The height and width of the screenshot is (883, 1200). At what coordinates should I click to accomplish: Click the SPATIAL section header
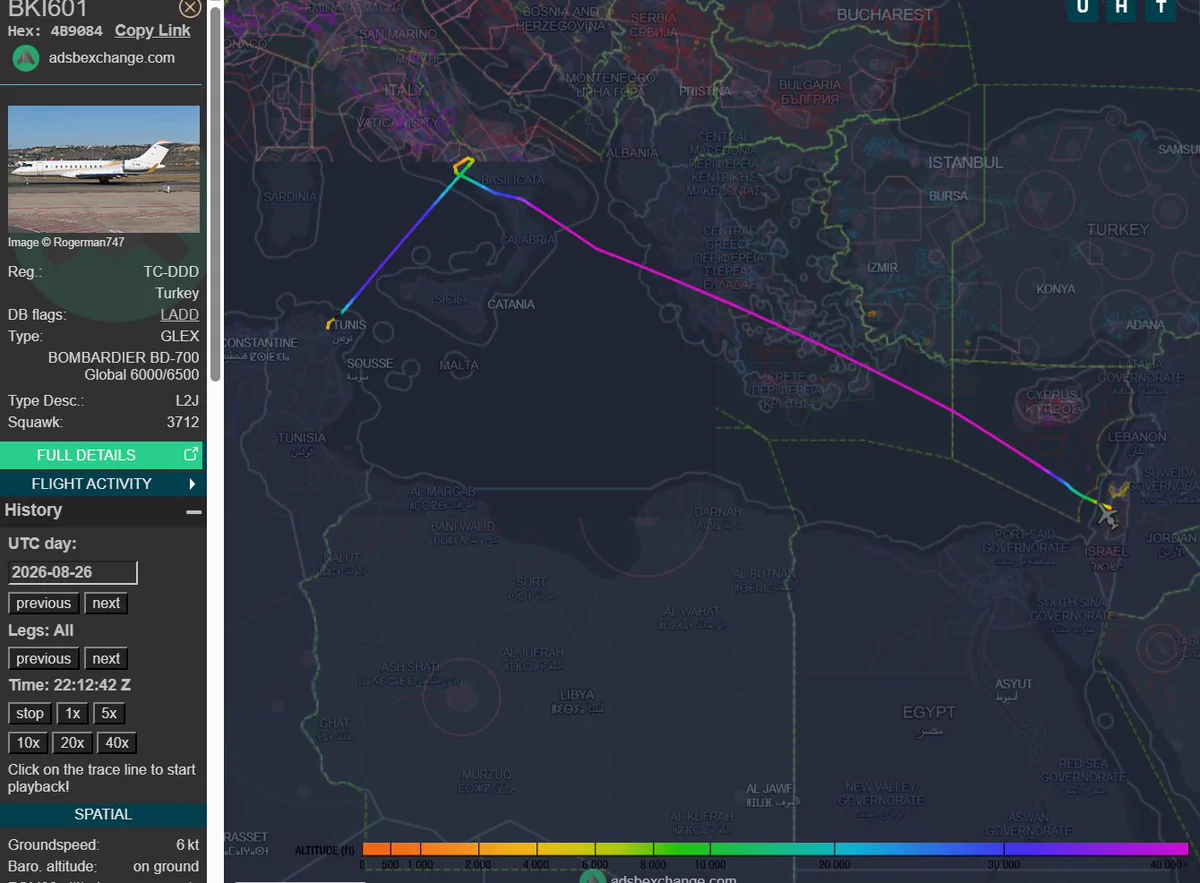103,815
